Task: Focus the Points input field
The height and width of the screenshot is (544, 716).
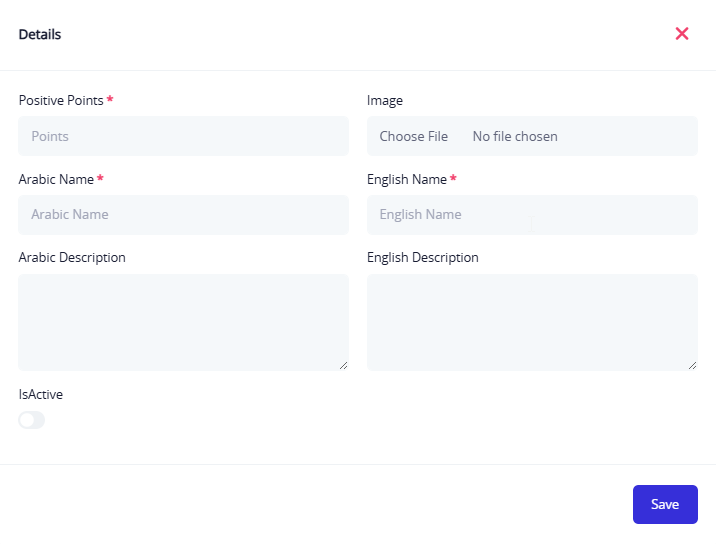Action: tap(183, 136)
